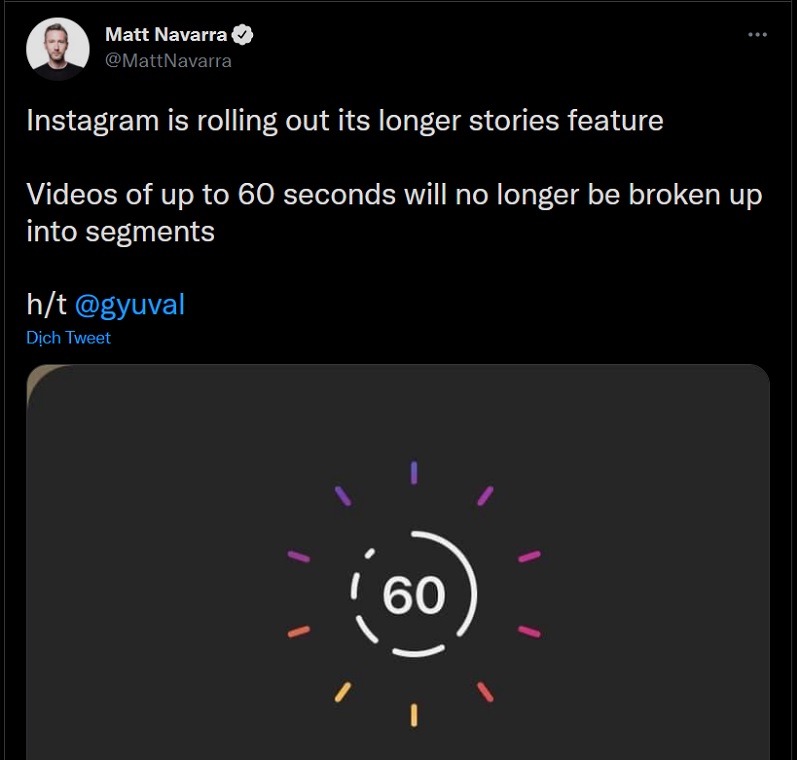This screenshot has width=800, height=760.
Task: Translate the post via "Dịch Tweet"
Action: pos(68,338)
